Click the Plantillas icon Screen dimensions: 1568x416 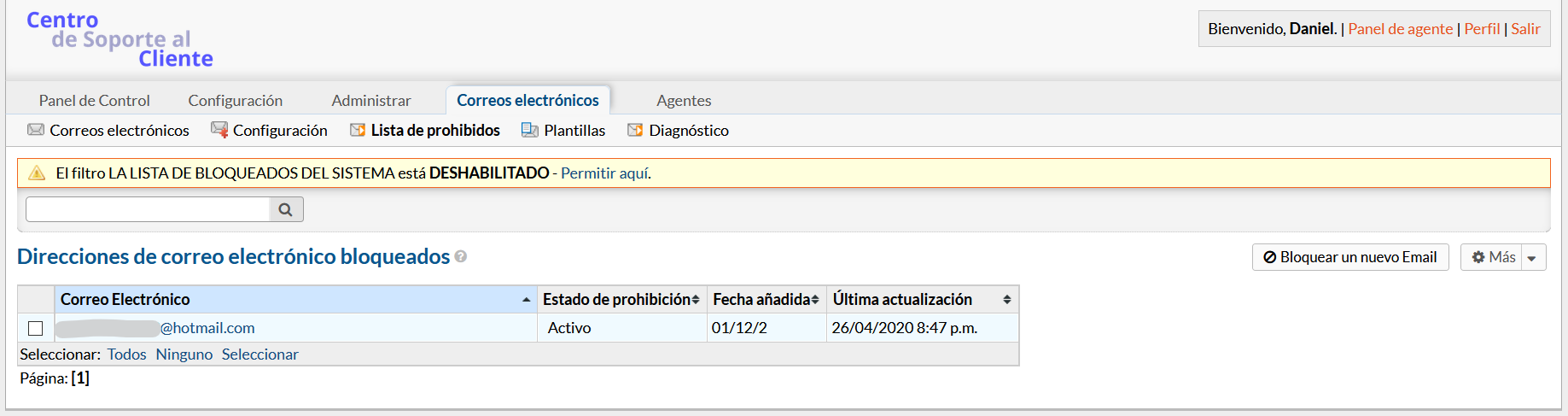530,130
